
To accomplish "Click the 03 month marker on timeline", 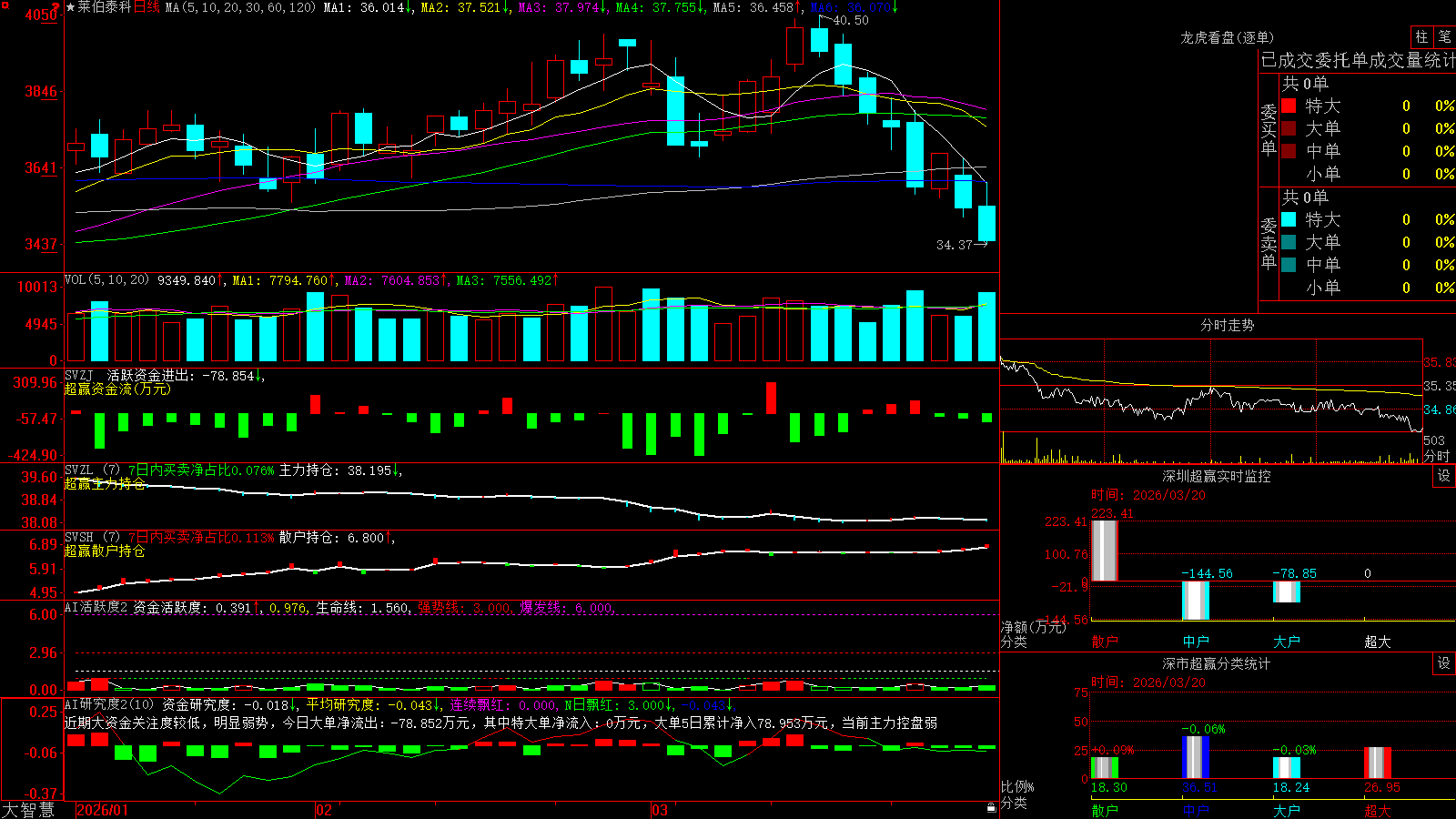I will [660, 810].
